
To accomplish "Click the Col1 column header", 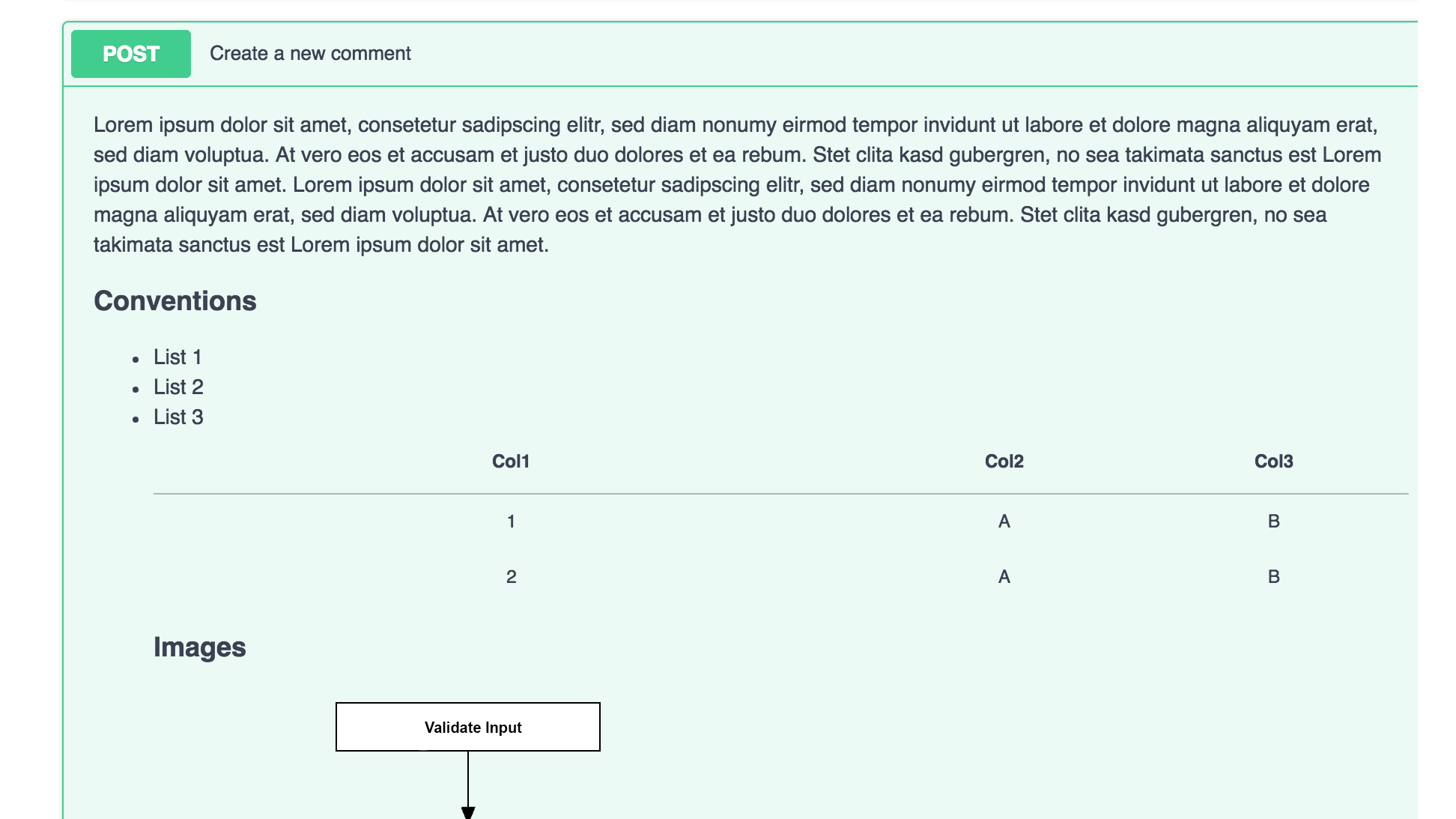I will point(511,462).
